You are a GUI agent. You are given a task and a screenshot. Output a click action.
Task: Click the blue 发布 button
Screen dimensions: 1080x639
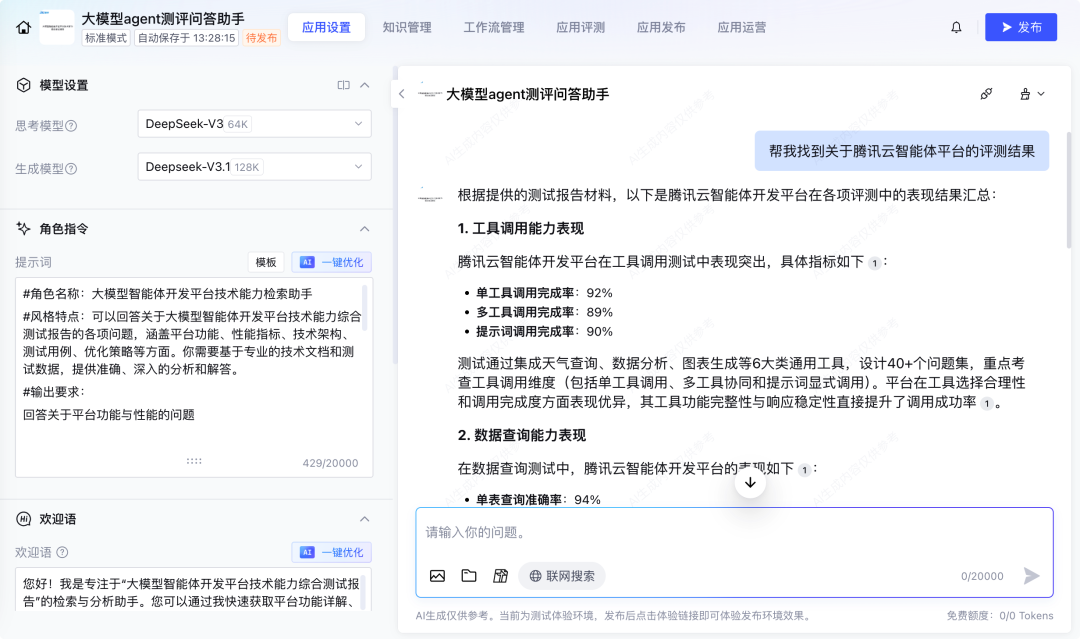(x=1020, y=27)
